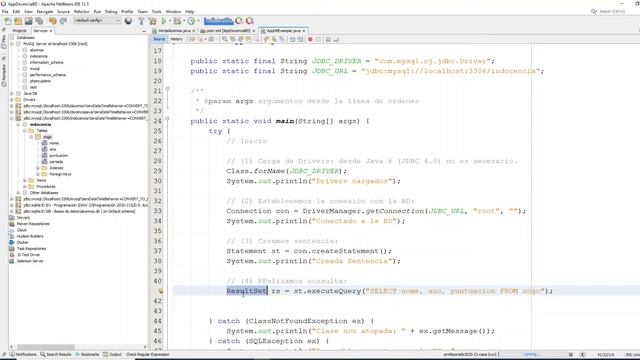Viewport: 640px width, 360px height.
Task: Click the Debug Project icon
Action: click(x=177, y=20)
